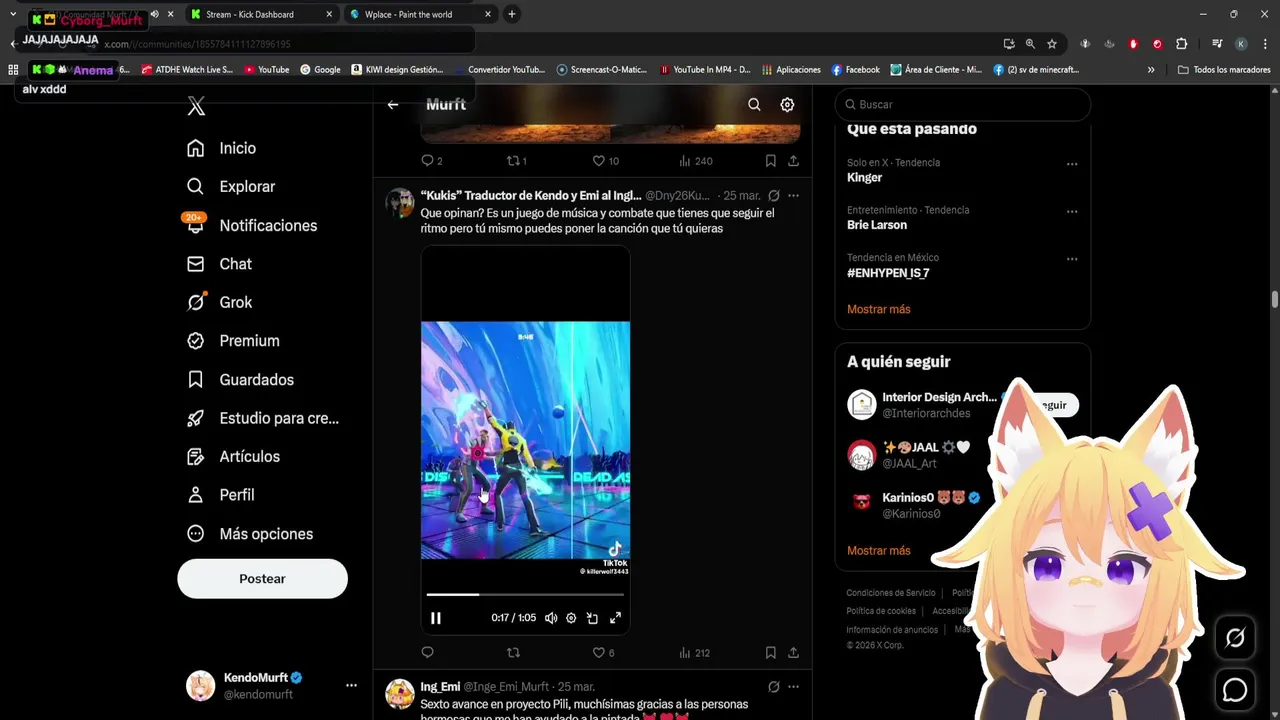Like the upper post with 10 likes
Image resolution: width=1280 pixels, height=720 pixels.
(605, 161)
